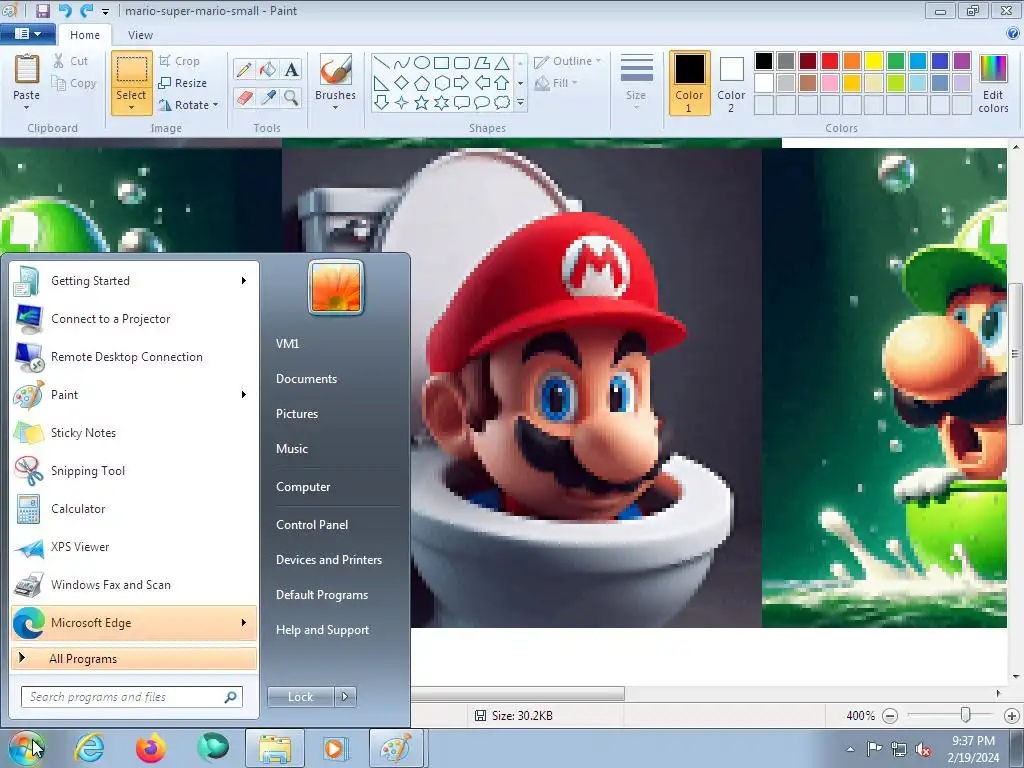The width and height of the screenshot is (1024, 768).
Task: Click the Undo arrow in title bar
Action: [65, 10]
